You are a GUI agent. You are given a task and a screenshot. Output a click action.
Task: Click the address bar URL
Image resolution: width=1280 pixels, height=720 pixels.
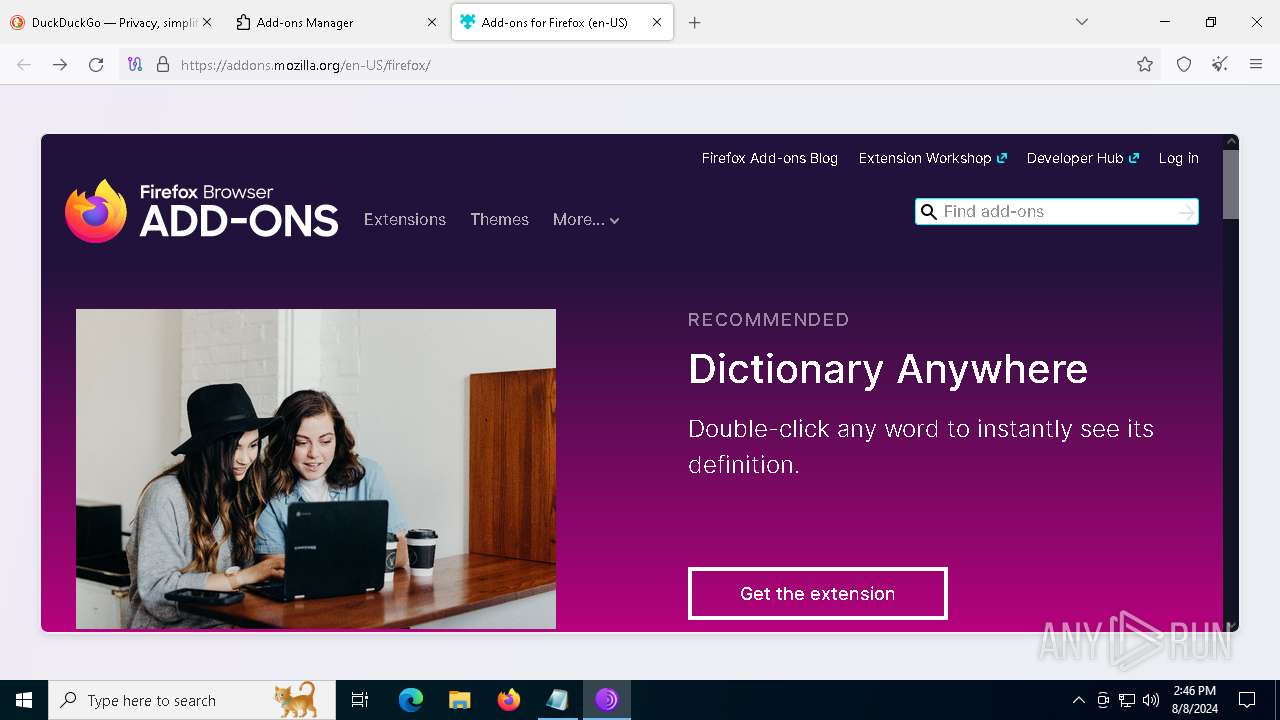305,65
